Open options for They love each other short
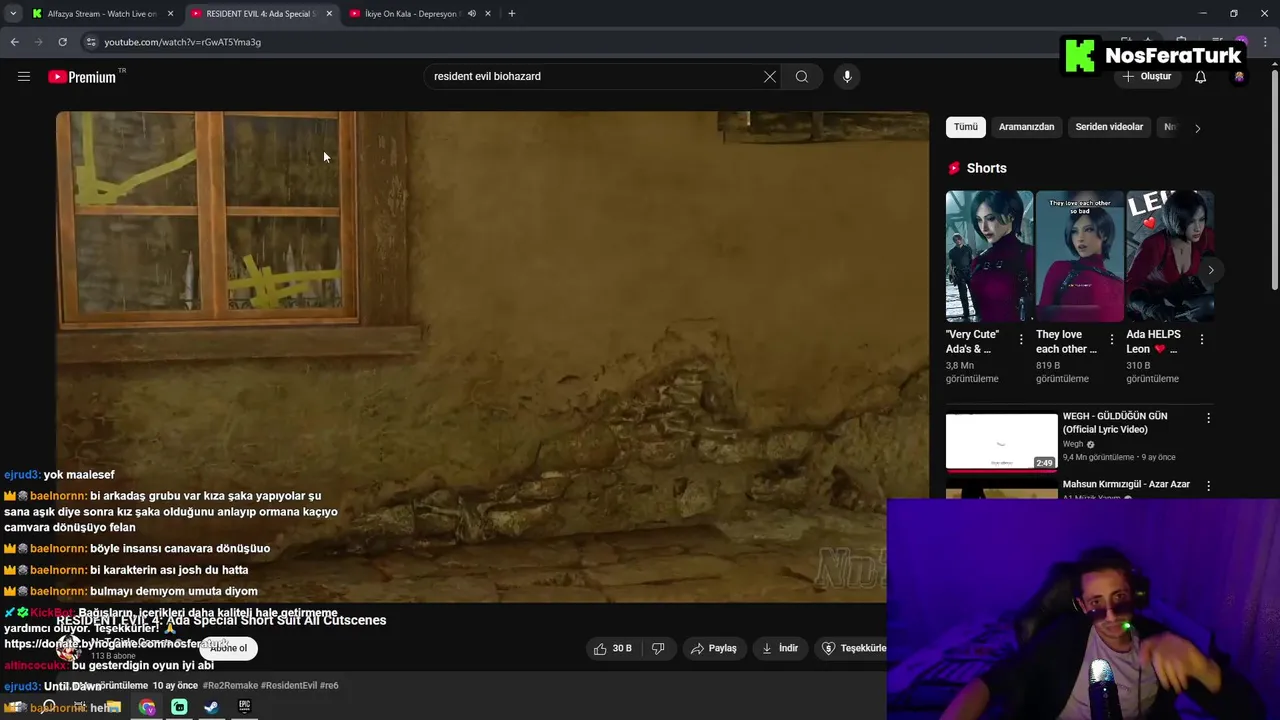 (x=1111, y=340)
